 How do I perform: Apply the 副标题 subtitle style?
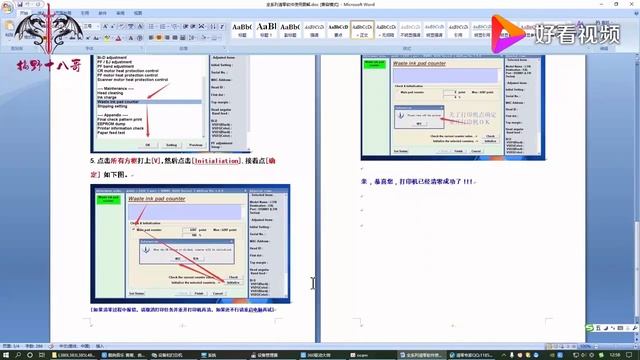(290, 30)
